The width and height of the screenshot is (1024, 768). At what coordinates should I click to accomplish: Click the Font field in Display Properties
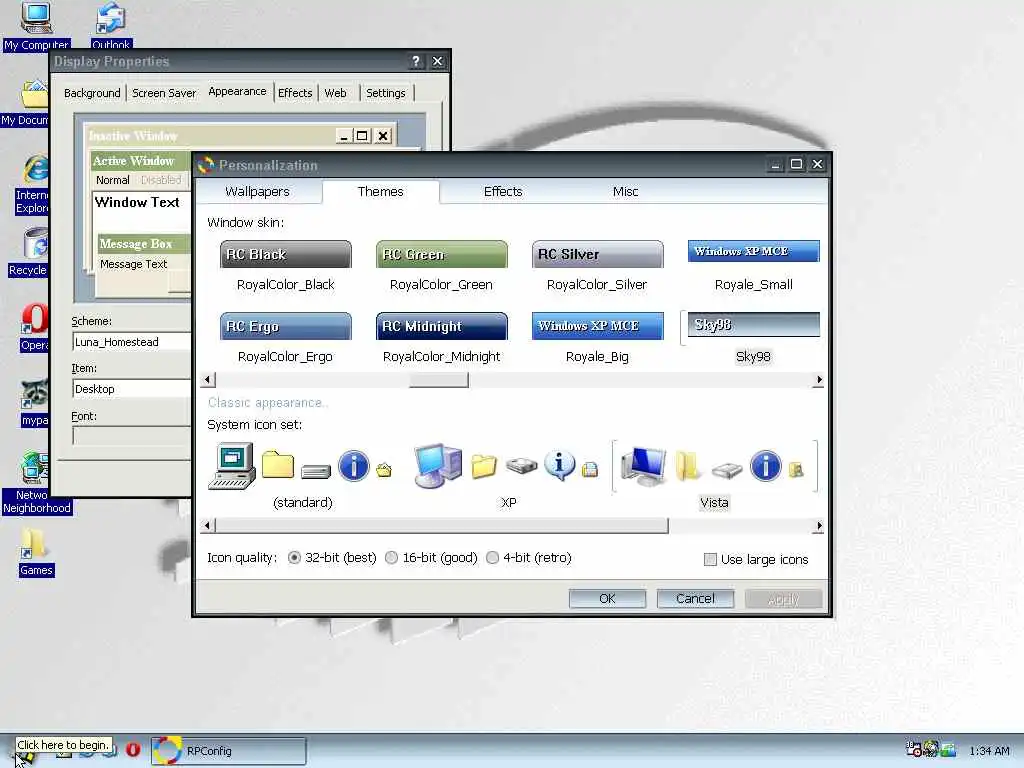131,436
